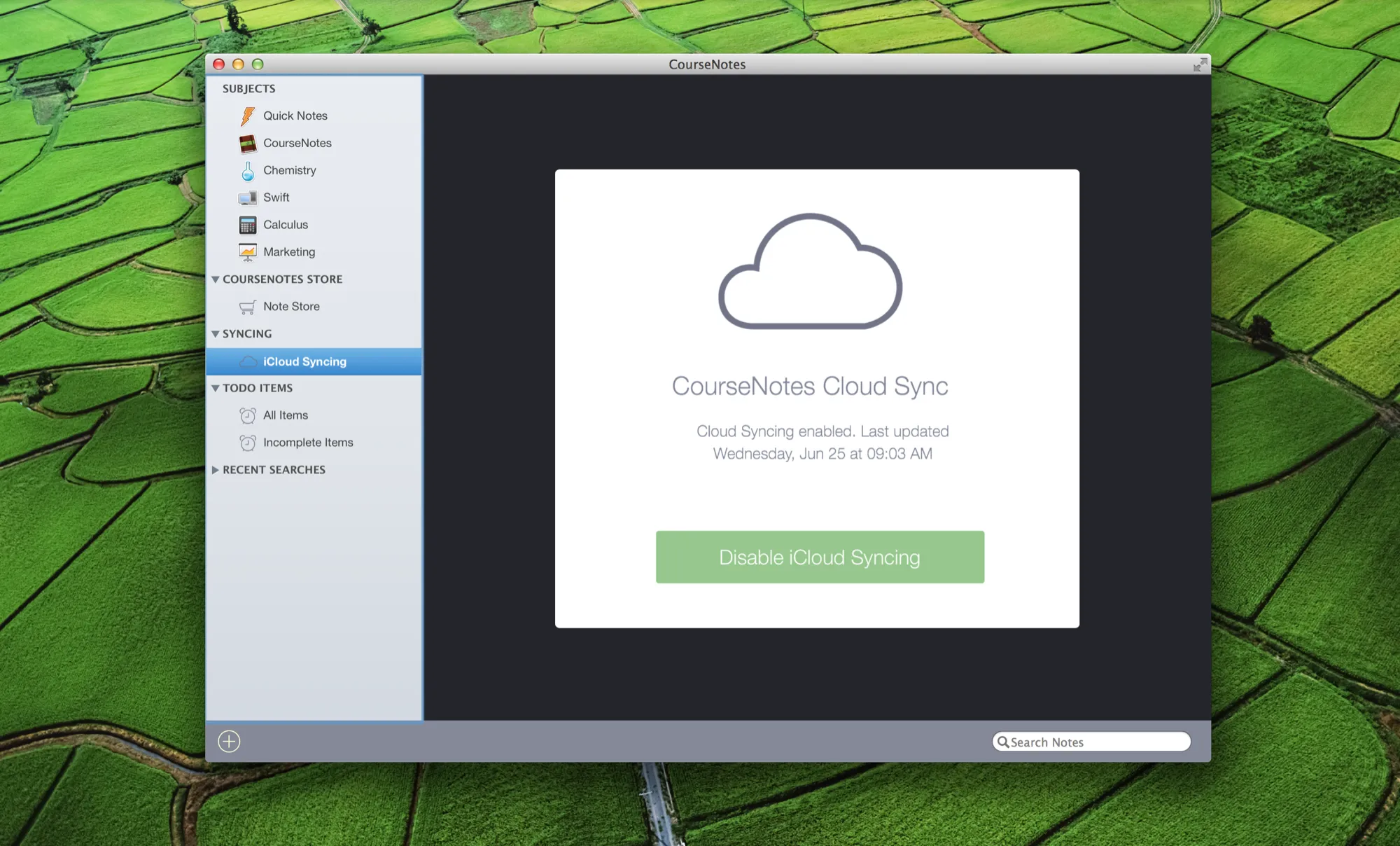The image size is (1400, 846).
Task: Expand the Recent Searches section
Action: (216, 470)
